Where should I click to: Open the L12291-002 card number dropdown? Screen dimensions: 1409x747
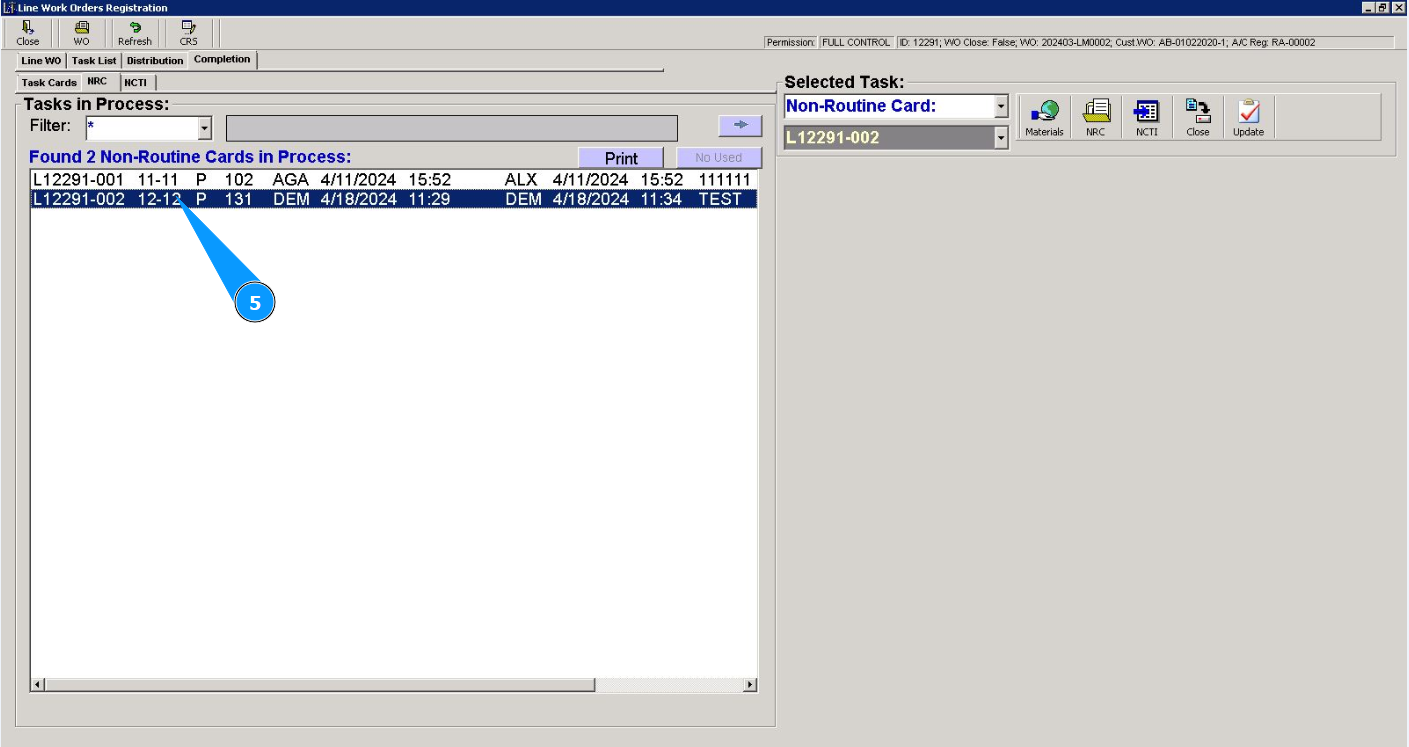pos(1001,138)
